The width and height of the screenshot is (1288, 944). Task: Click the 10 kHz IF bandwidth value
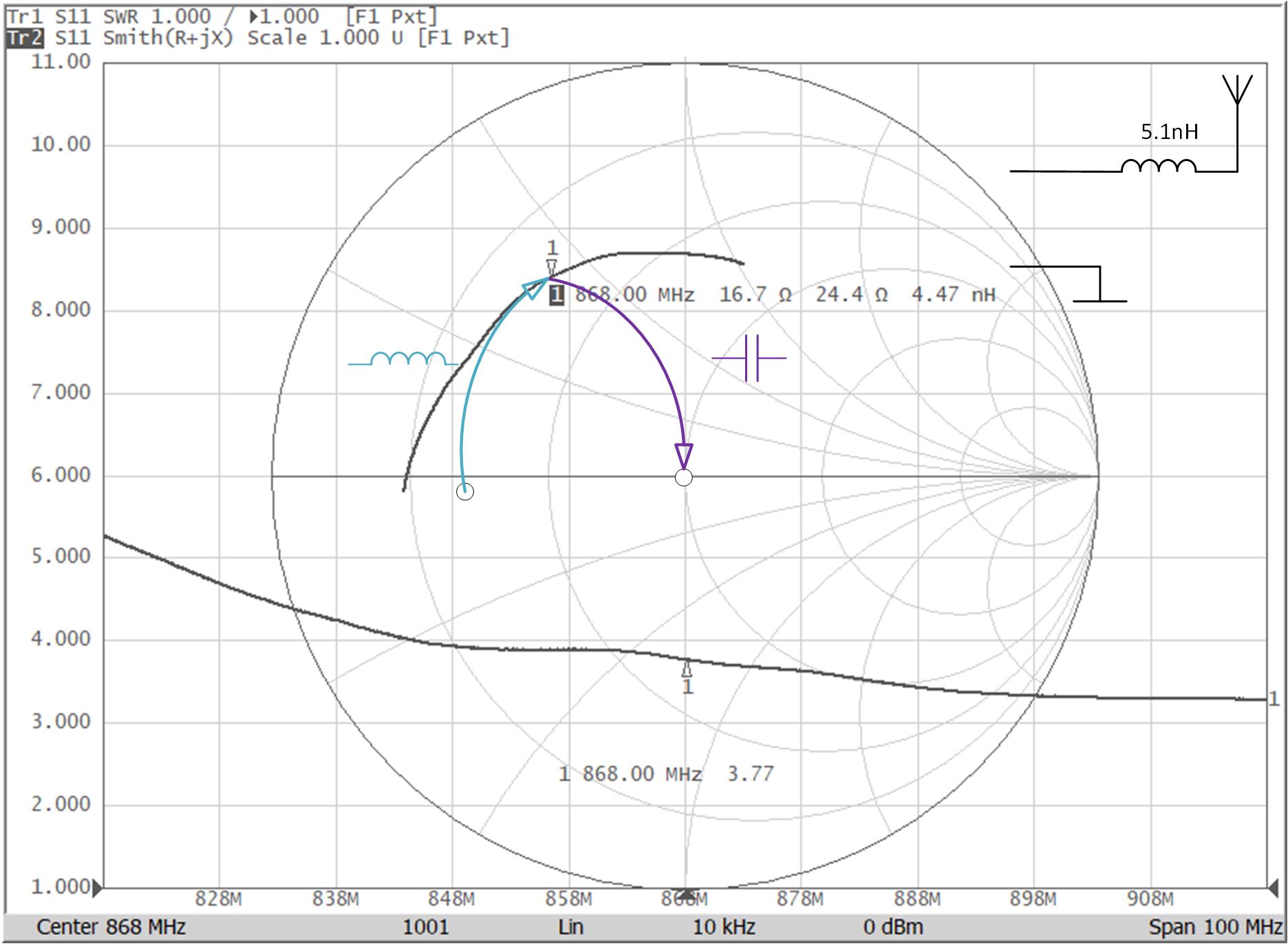pyautogui.click(x=723, y=927)
